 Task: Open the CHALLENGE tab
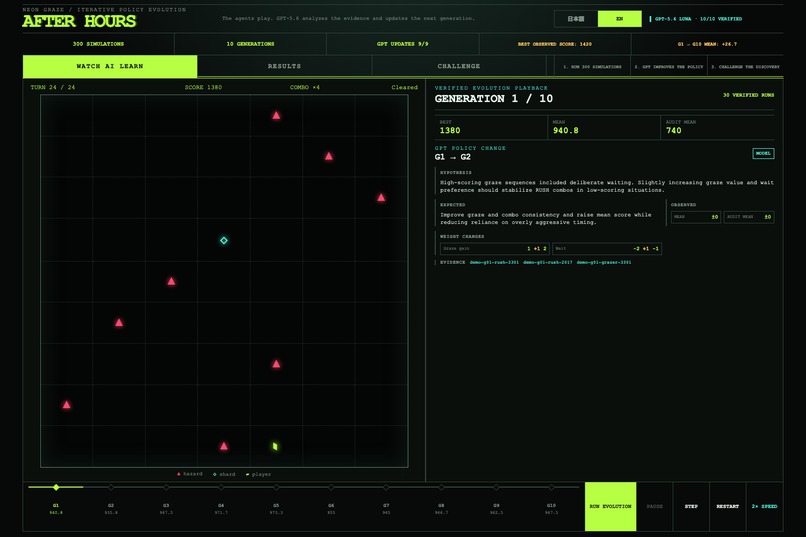click(x=459, y=66)
